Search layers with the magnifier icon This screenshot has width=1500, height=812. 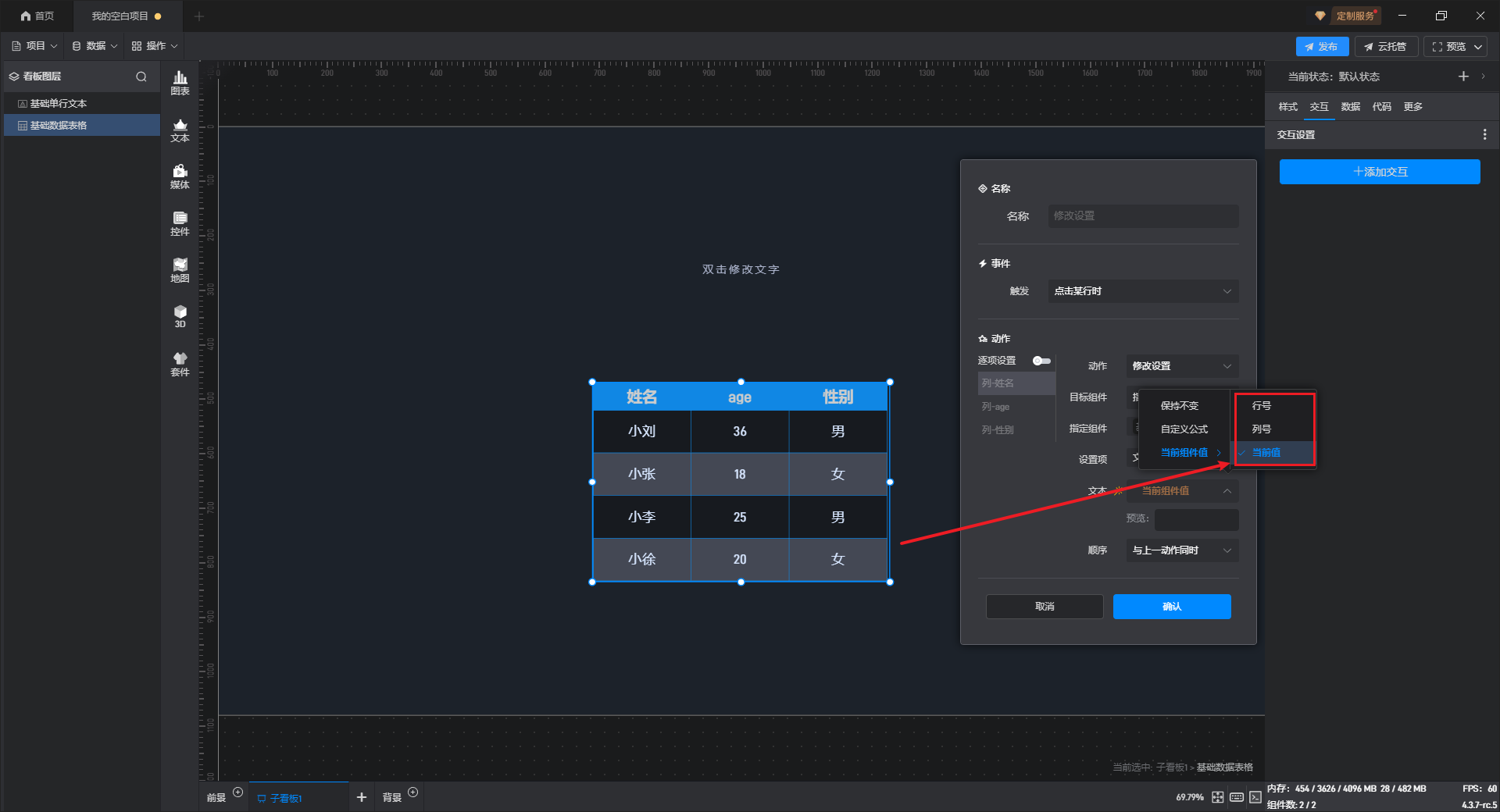[141, 77]
